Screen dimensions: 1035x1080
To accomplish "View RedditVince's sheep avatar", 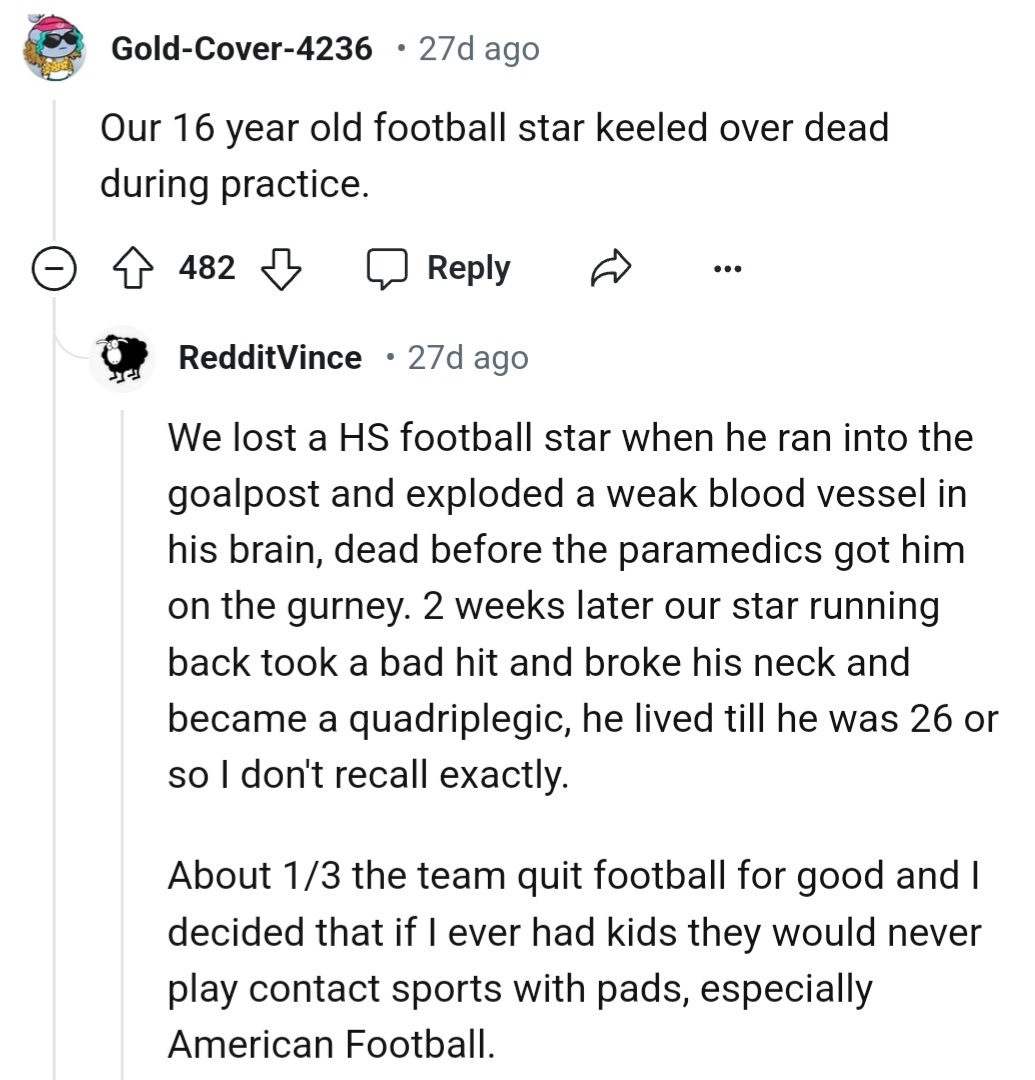I will (x=122, y=359).
